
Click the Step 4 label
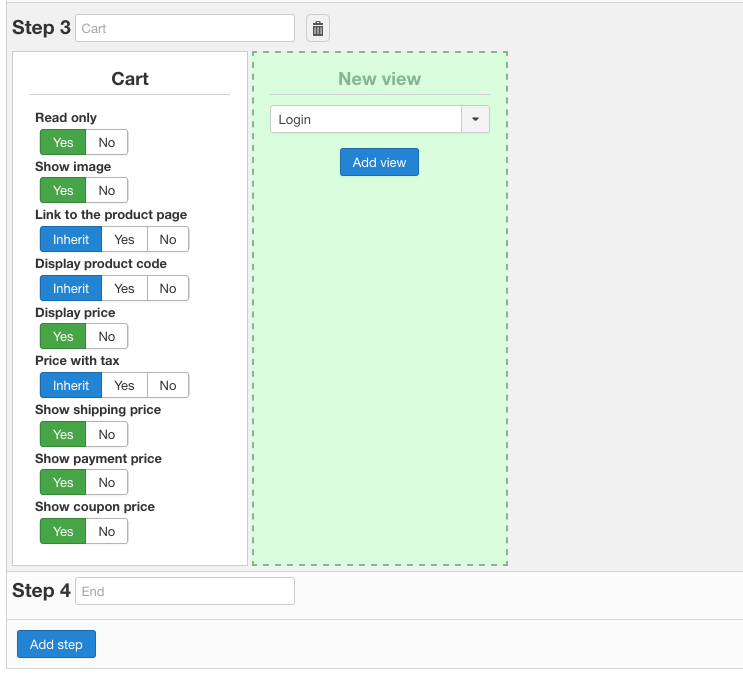pos(41,590)
